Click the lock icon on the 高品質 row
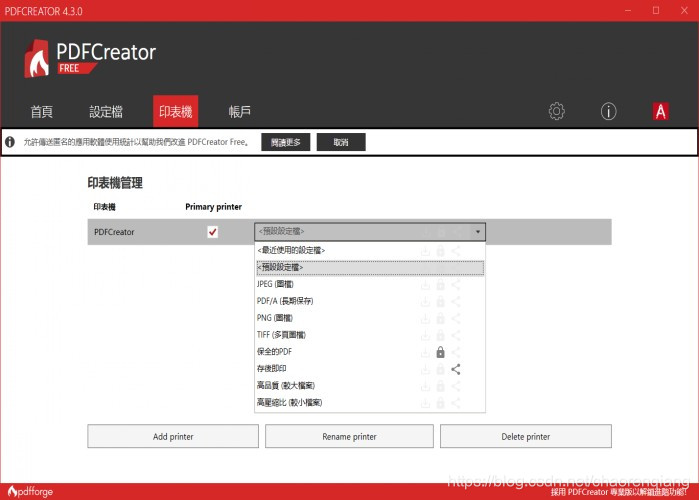 440,386
